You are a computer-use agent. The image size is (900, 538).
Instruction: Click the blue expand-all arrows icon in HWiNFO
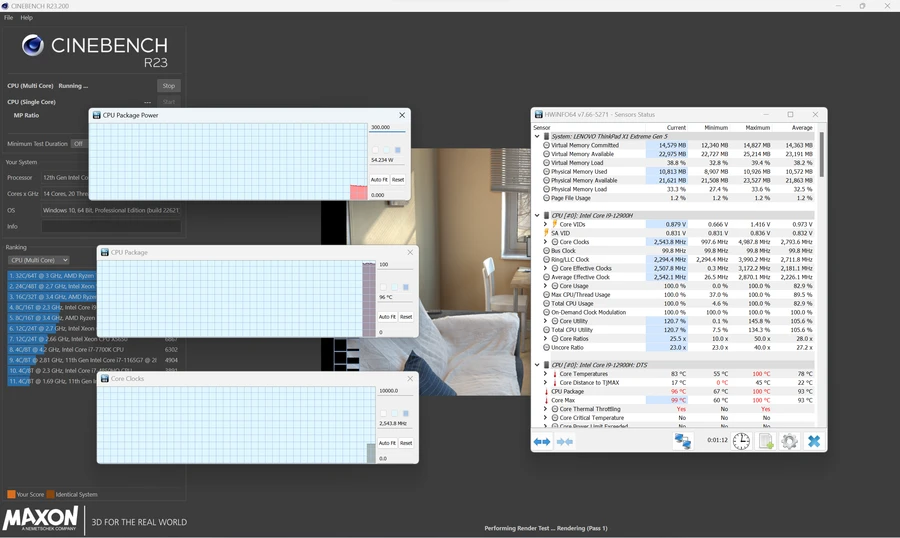[x=542, y=442]
